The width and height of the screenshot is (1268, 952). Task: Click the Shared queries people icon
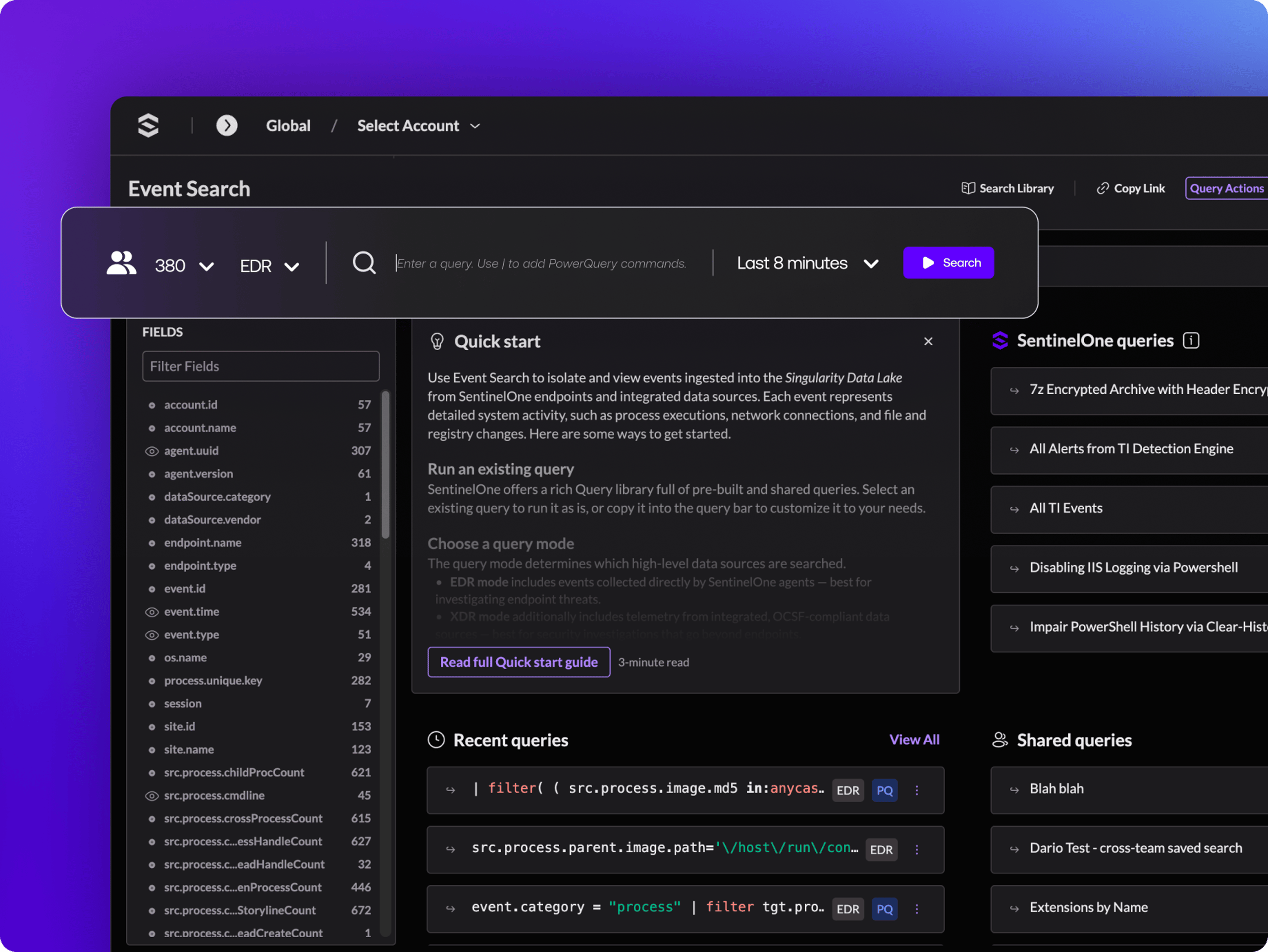tap(1001, 740)
